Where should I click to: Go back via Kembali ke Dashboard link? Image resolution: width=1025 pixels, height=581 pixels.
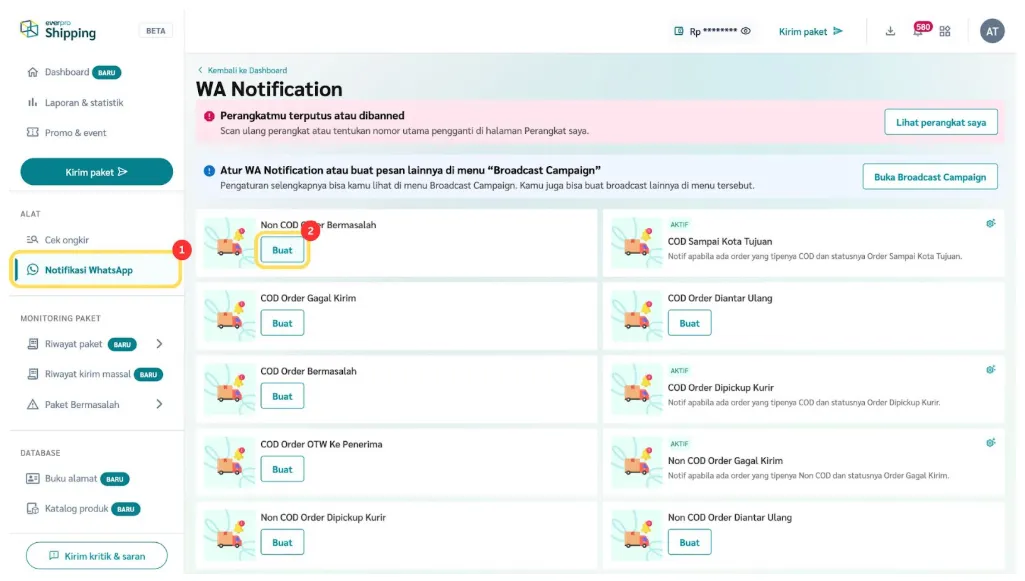point(246,70)
